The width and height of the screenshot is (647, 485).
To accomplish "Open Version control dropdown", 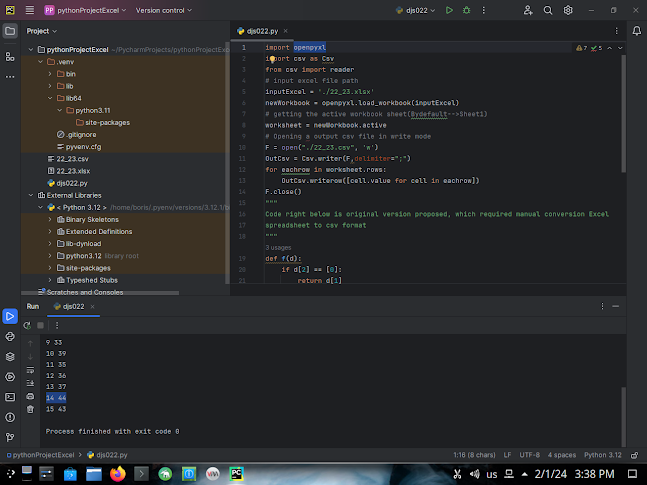I will (164, 10).
